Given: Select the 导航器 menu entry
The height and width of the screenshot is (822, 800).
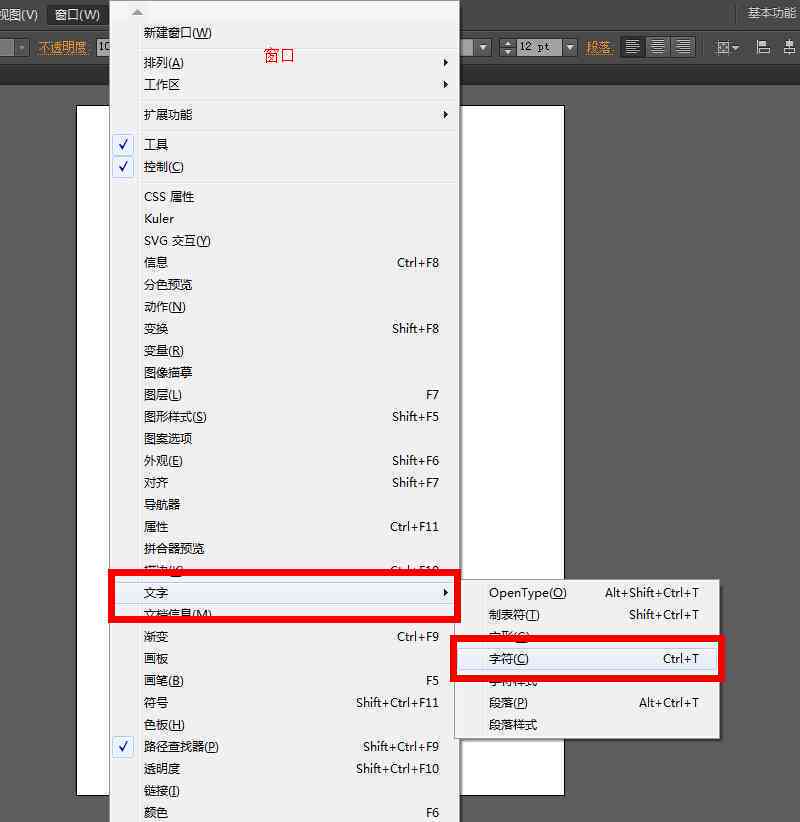Looking at the screenshot, I should (284, 504).
